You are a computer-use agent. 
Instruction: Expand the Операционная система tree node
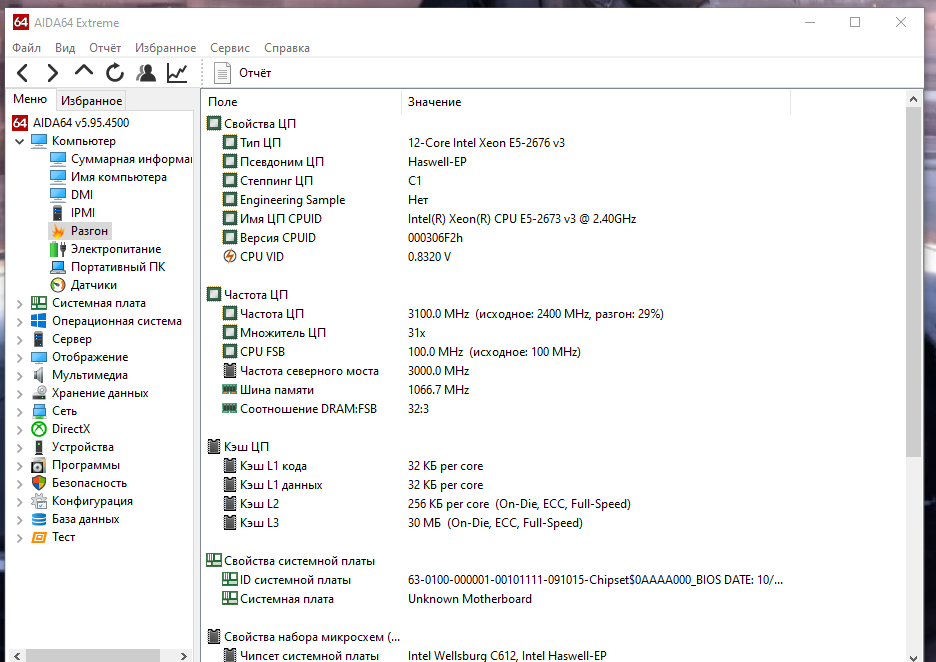click(x=19, y=322)
